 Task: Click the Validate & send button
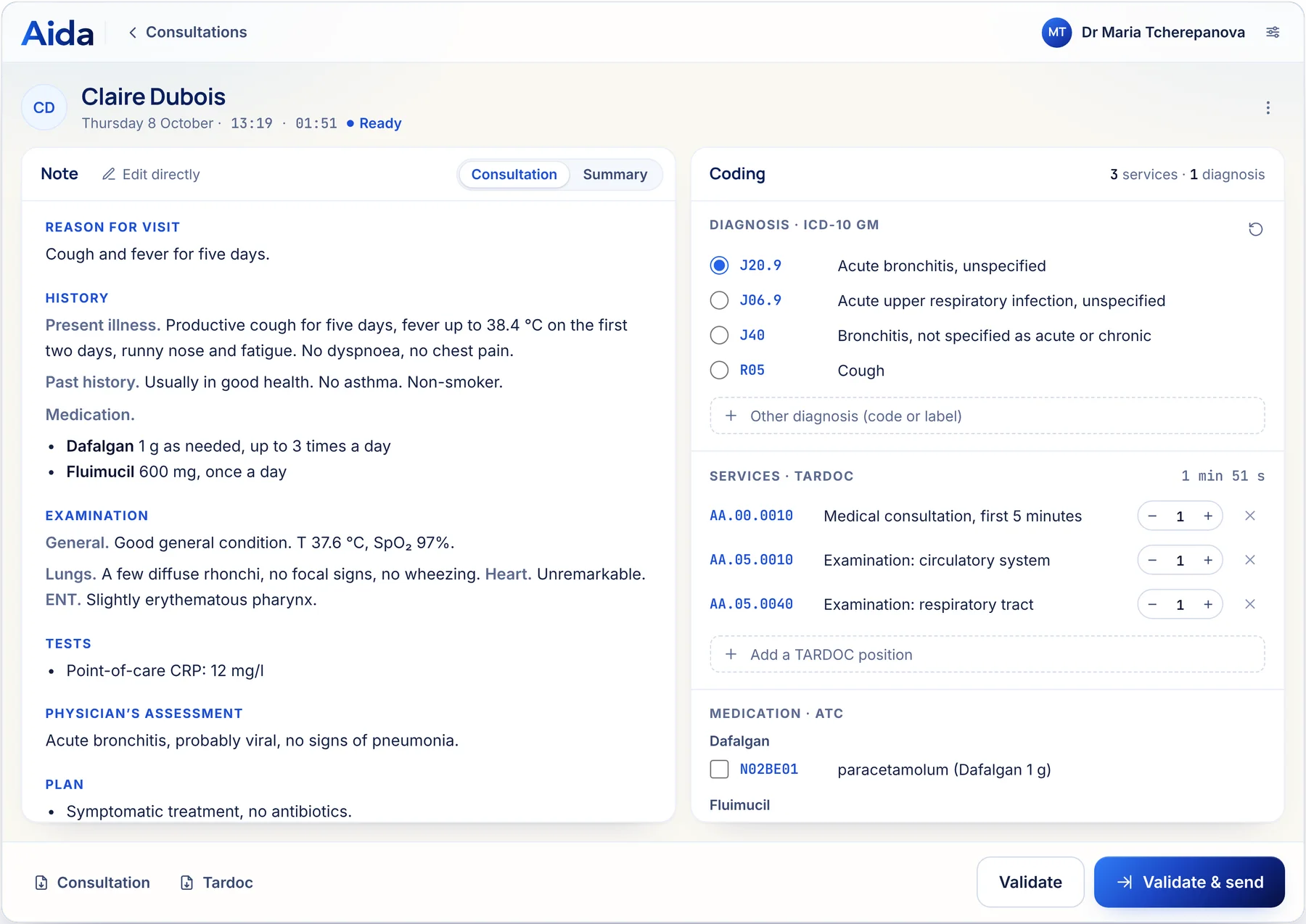(x=1189, y=882)
